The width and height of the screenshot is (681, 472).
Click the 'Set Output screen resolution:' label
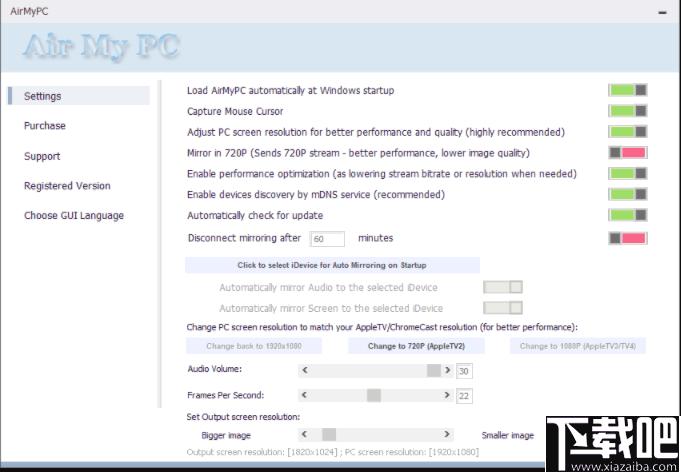(x=243, y=417)
